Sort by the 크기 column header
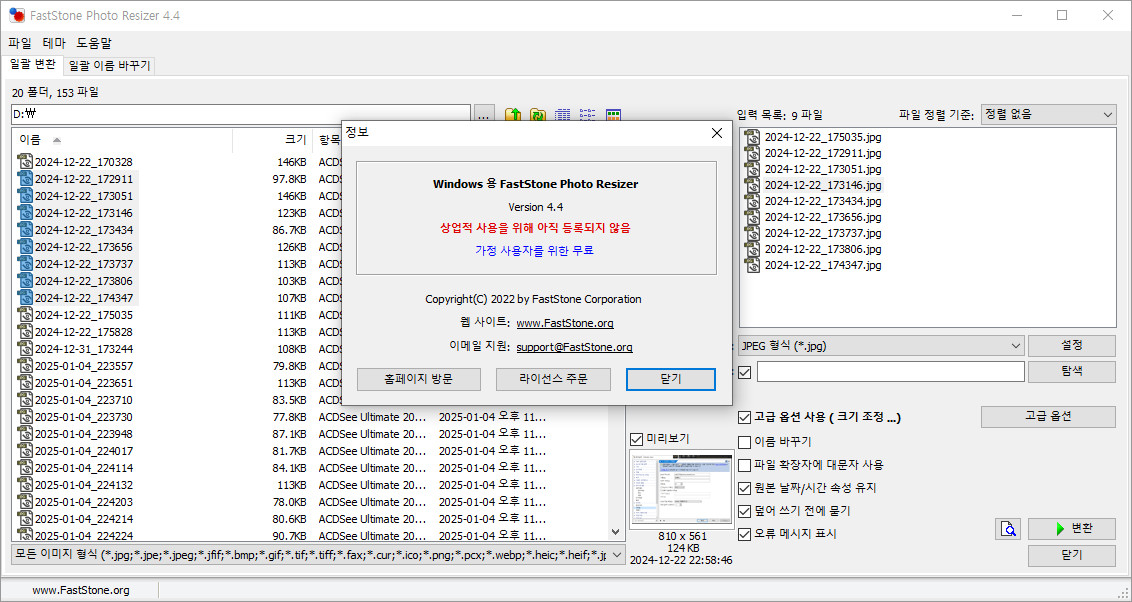This screenshot has height=602, width=1132. tap(273, 139)
